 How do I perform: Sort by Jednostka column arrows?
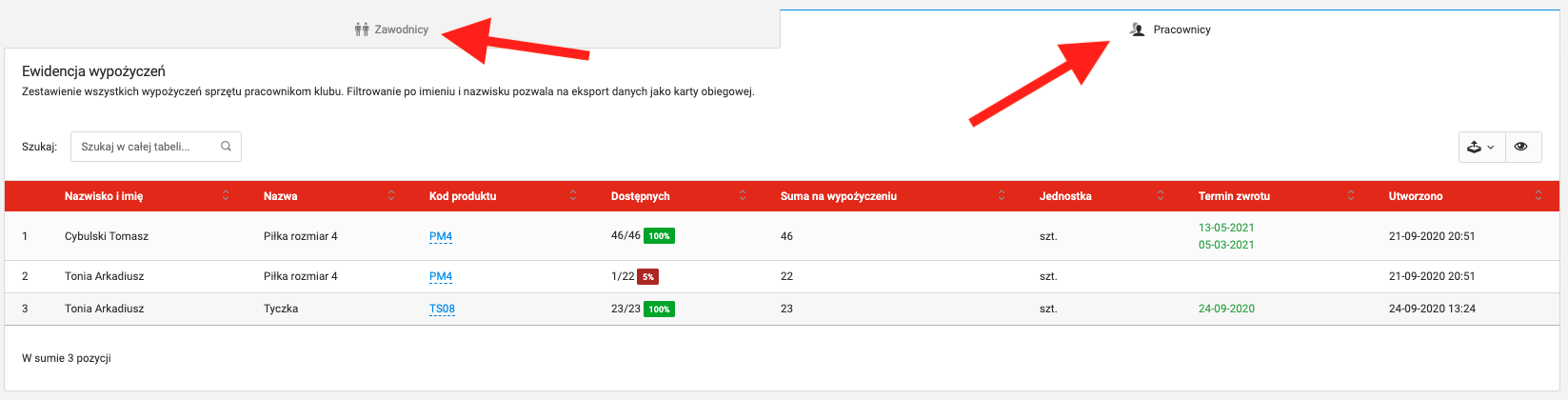point(1161,196)
